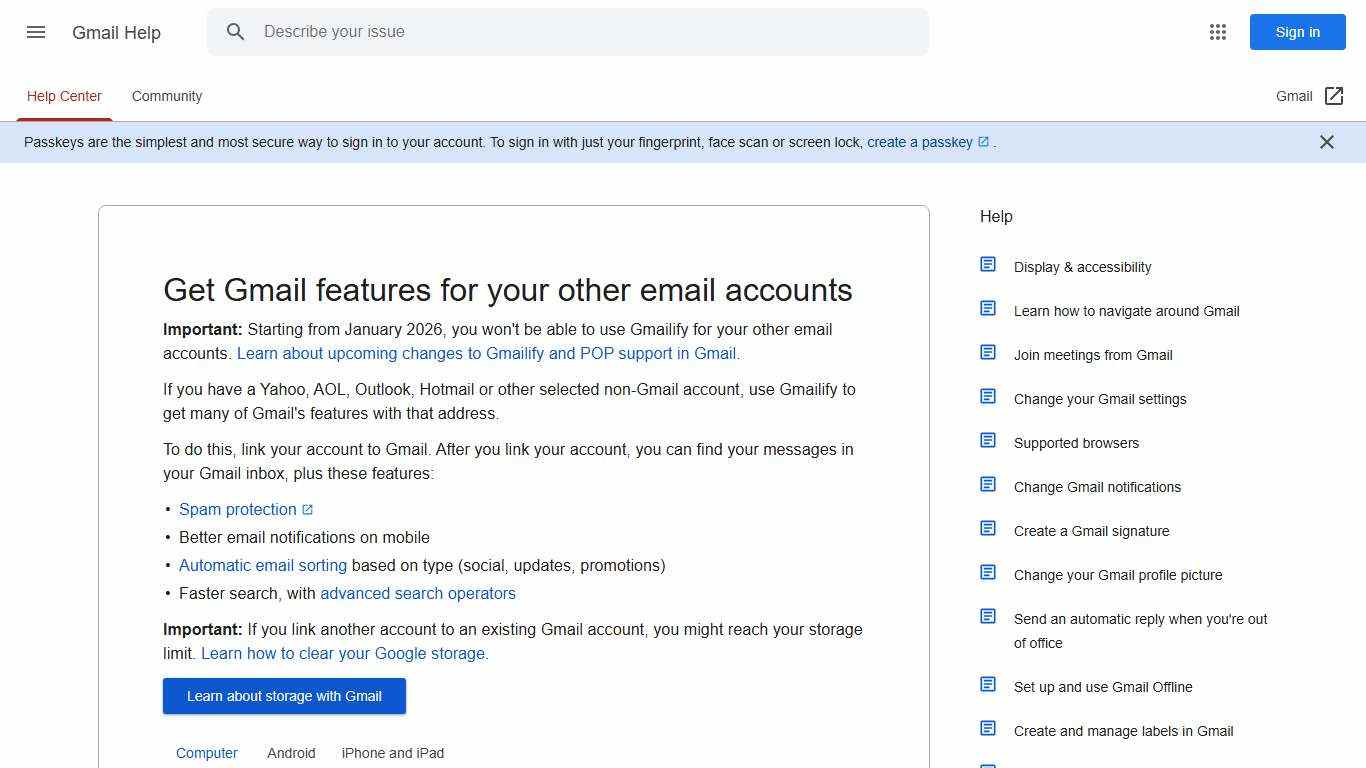1366x768 pixels.
Task: Open the hamburger navigation menu
Action: point(35,32)
